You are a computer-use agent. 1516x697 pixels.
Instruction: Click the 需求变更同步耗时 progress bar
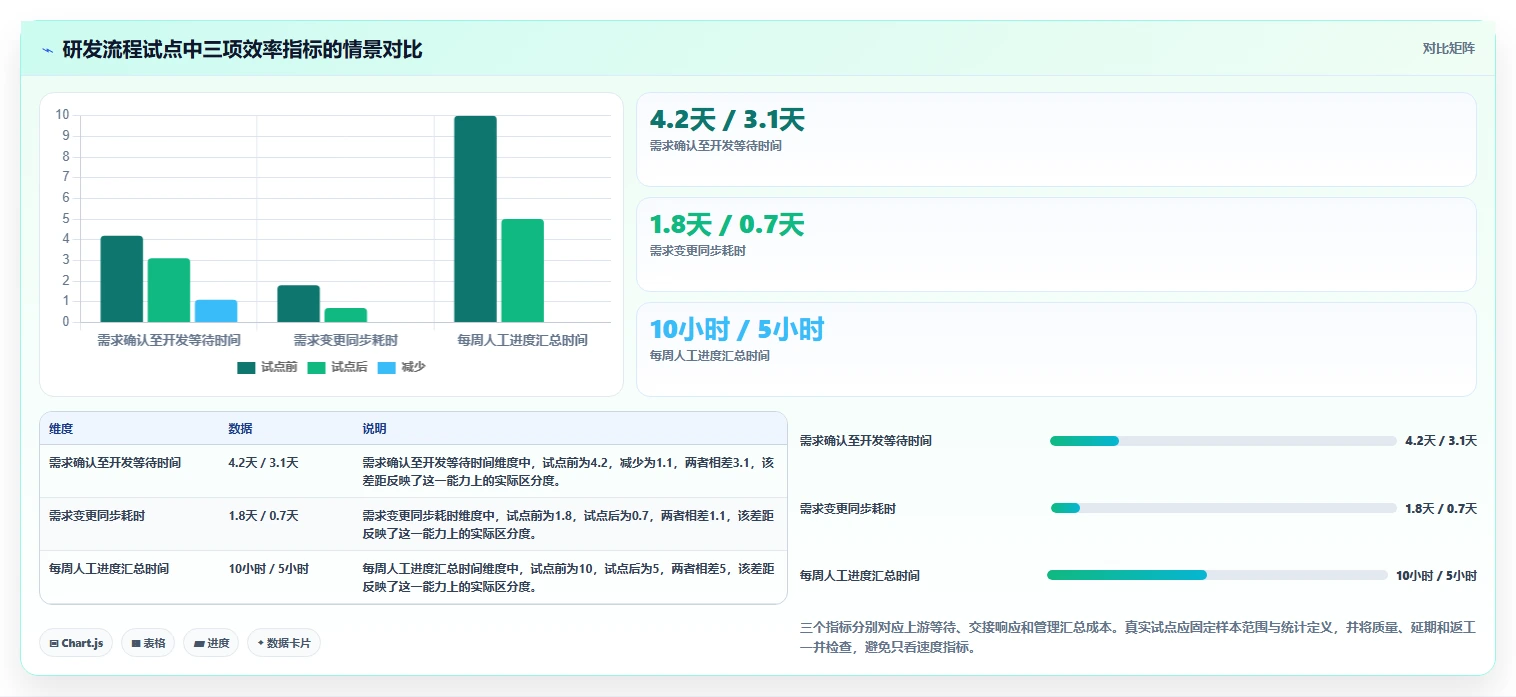(1223, 508)
